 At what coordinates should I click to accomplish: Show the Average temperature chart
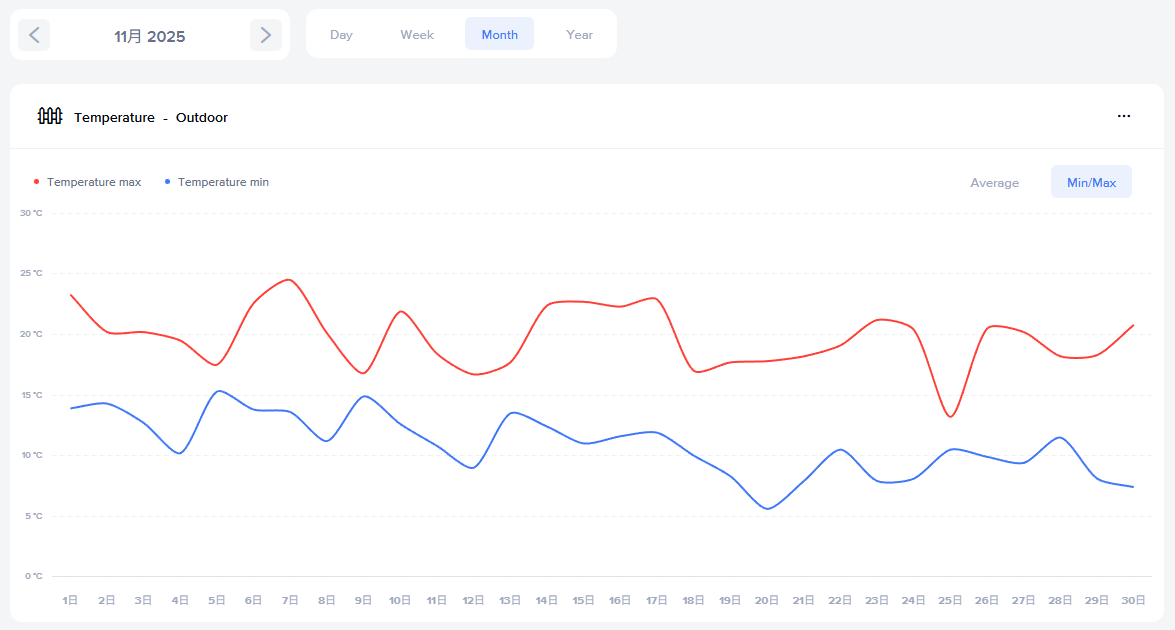(994, 182)
